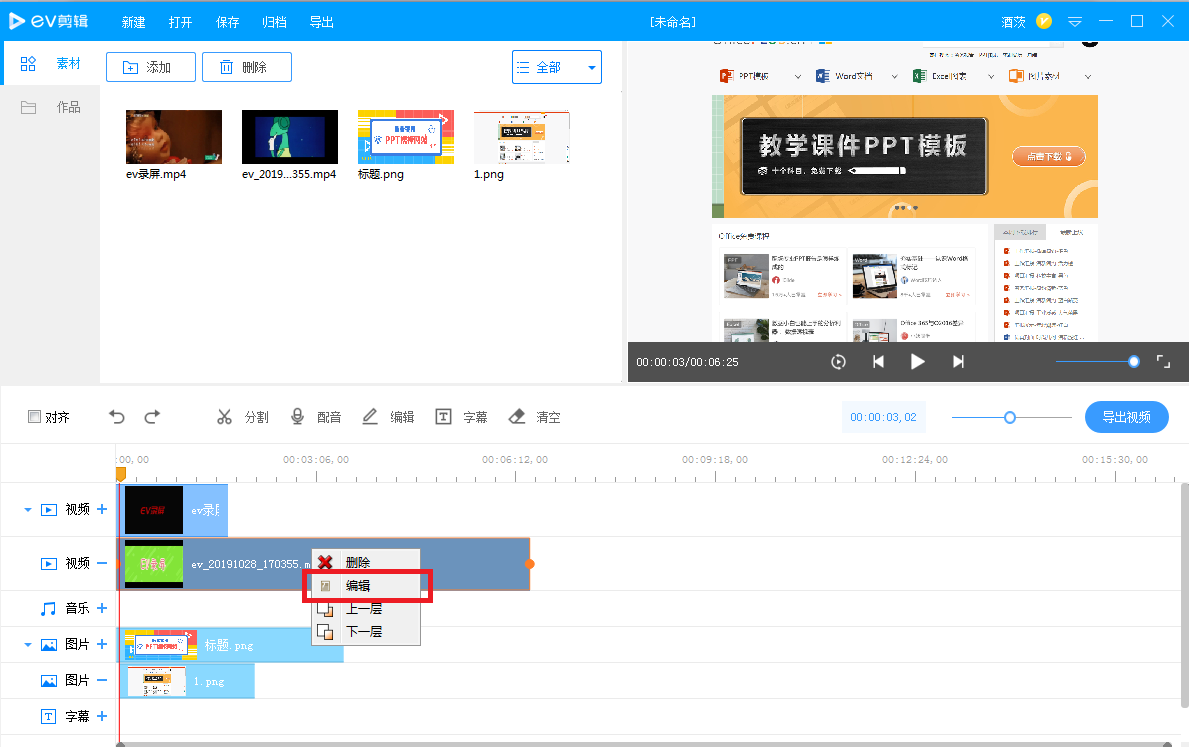Screen dimensions: 1189x747
Task: Enable the 对齐 alignment checkbox
Action: pos(35,417)
